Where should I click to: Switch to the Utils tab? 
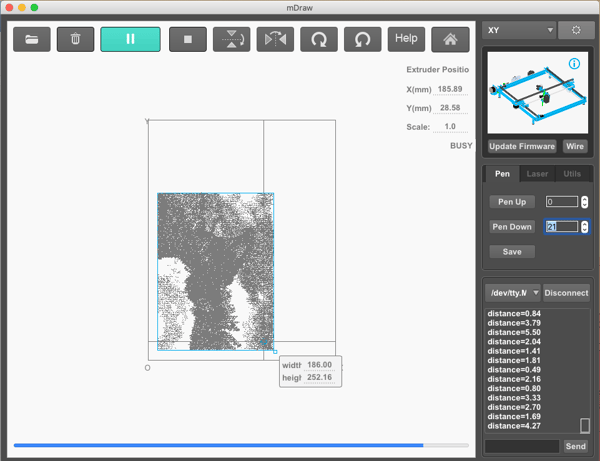point(572,174)
